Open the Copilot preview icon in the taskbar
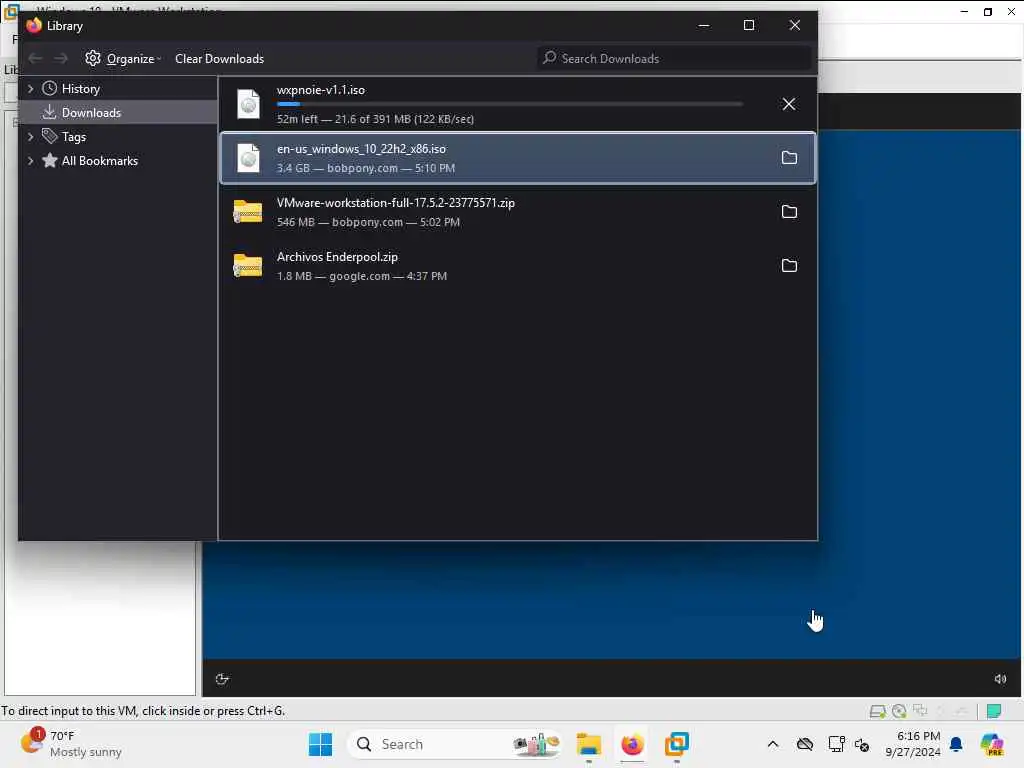This screenshot has width=1024, height=768. 992,744
